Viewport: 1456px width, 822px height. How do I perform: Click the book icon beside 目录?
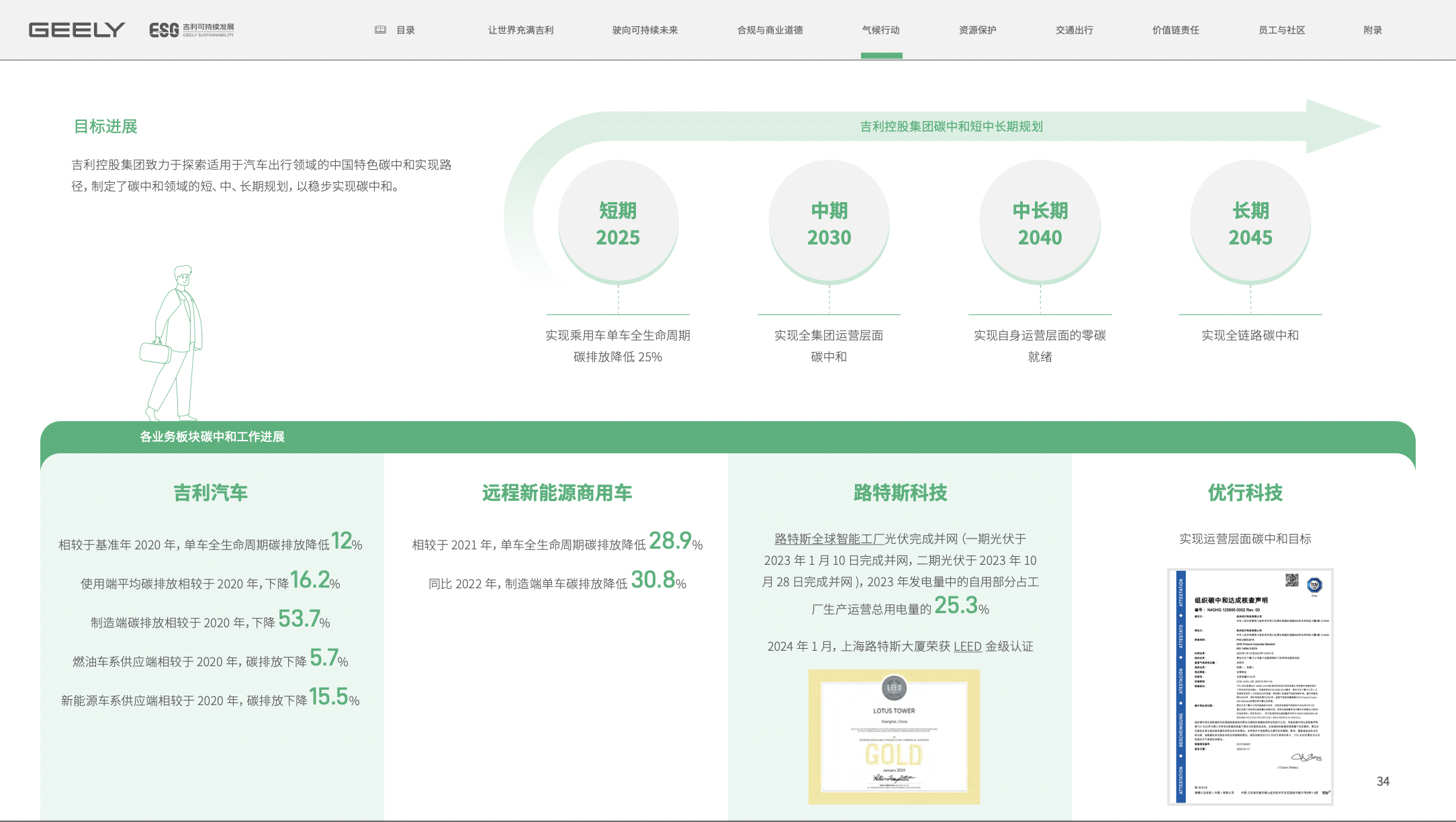click(x=380, y=30)
